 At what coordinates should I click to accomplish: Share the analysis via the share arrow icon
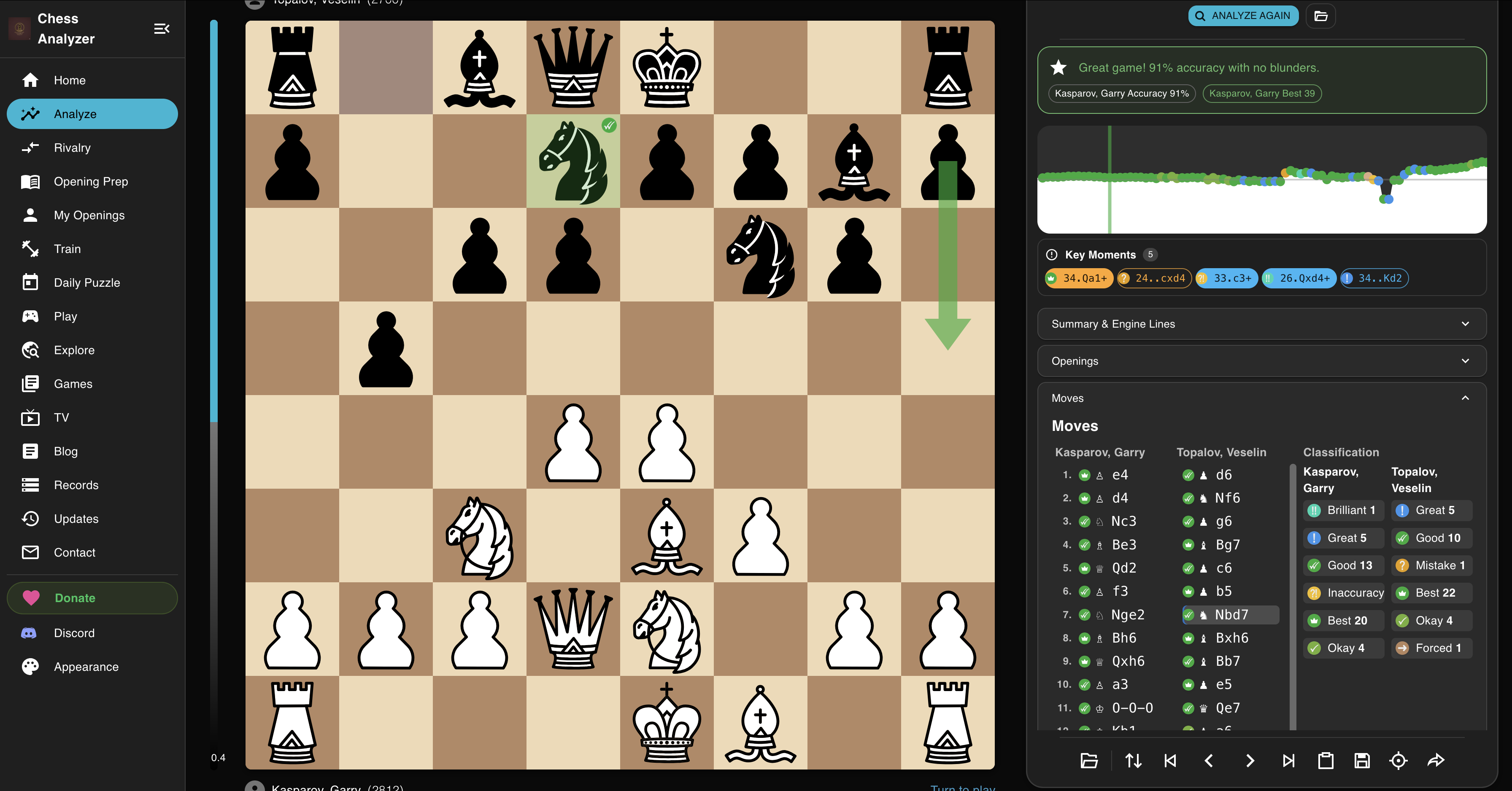pyautogui.click(x=1436, y=761)
